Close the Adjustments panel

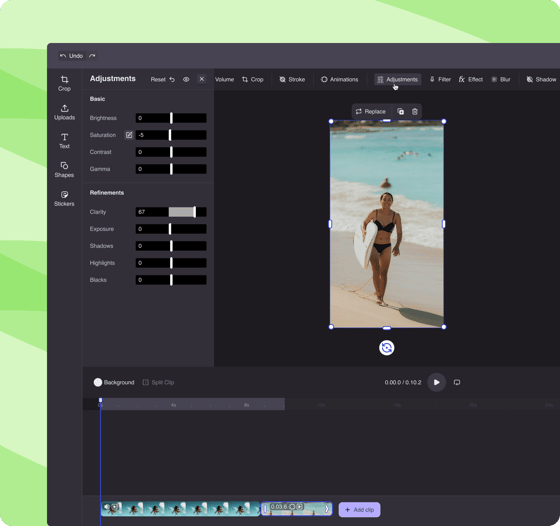pos(201,79)
